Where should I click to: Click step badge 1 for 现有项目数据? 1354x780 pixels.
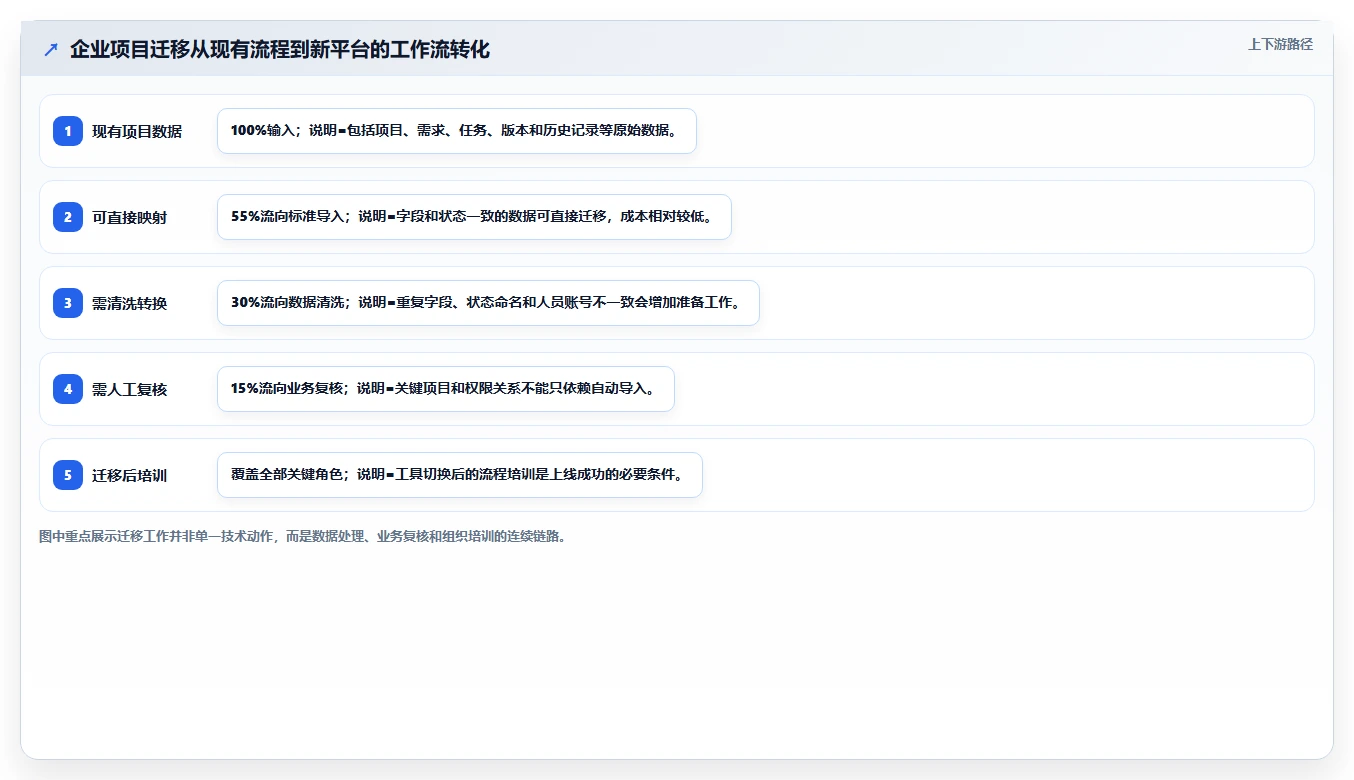click(x=68, y=131)
